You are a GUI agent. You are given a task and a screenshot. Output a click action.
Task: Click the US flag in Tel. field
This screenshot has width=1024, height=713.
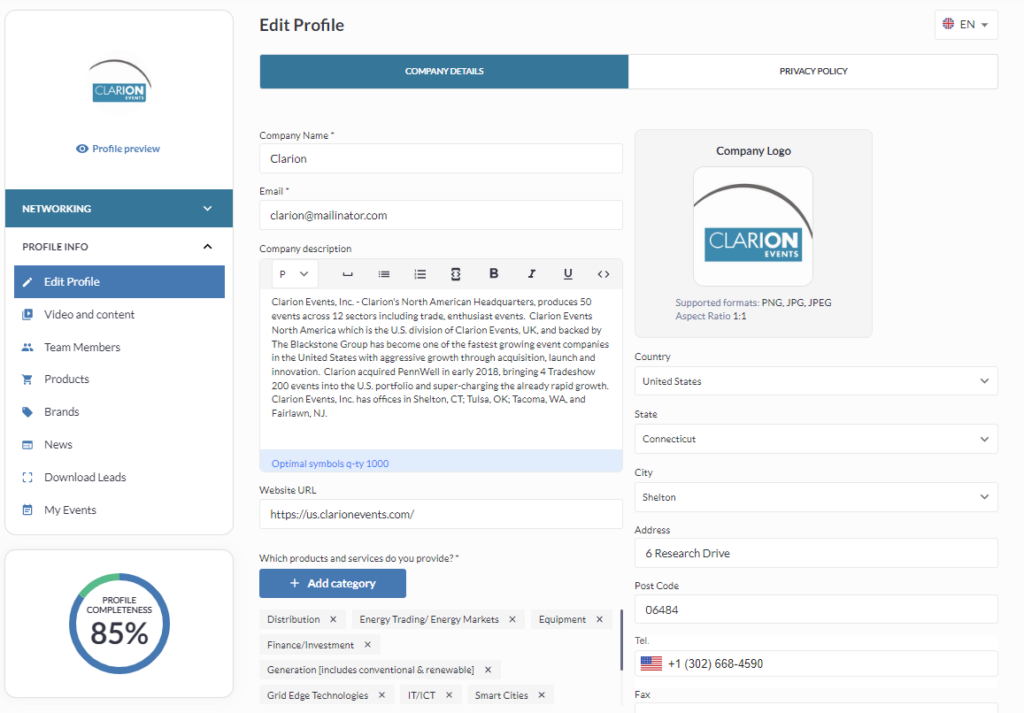(x=651, y=664)
